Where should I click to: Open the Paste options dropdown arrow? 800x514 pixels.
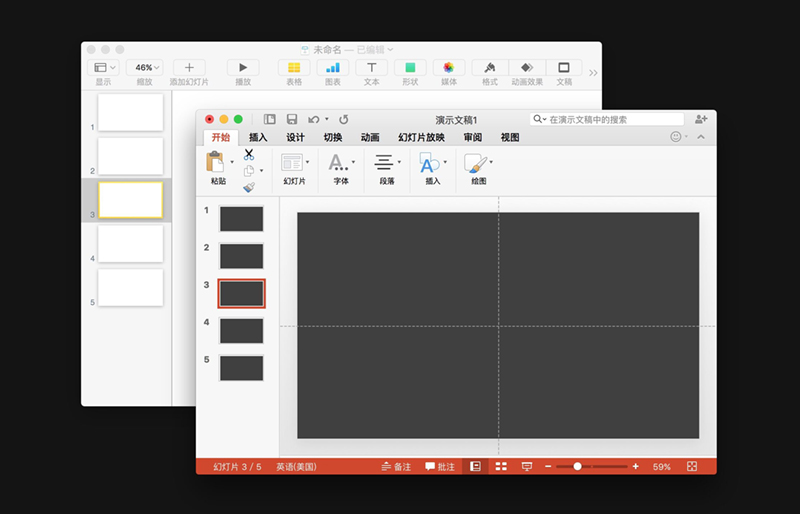(x=232, y=162)
